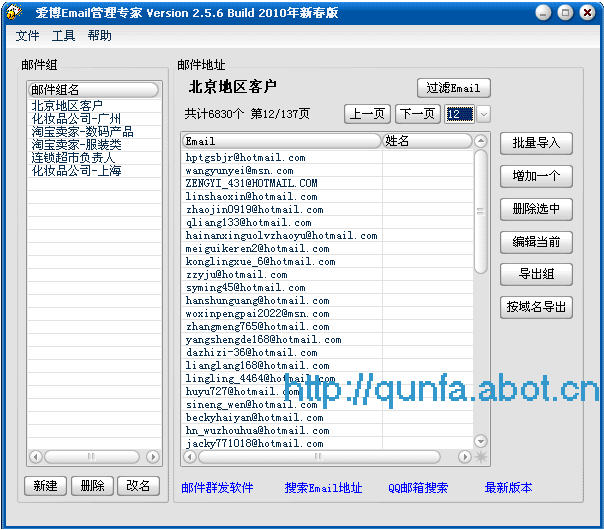The image size is (604, 530).
Task: Select the 淘宝卖家-服装类 mail group
Action: [94, 145]
